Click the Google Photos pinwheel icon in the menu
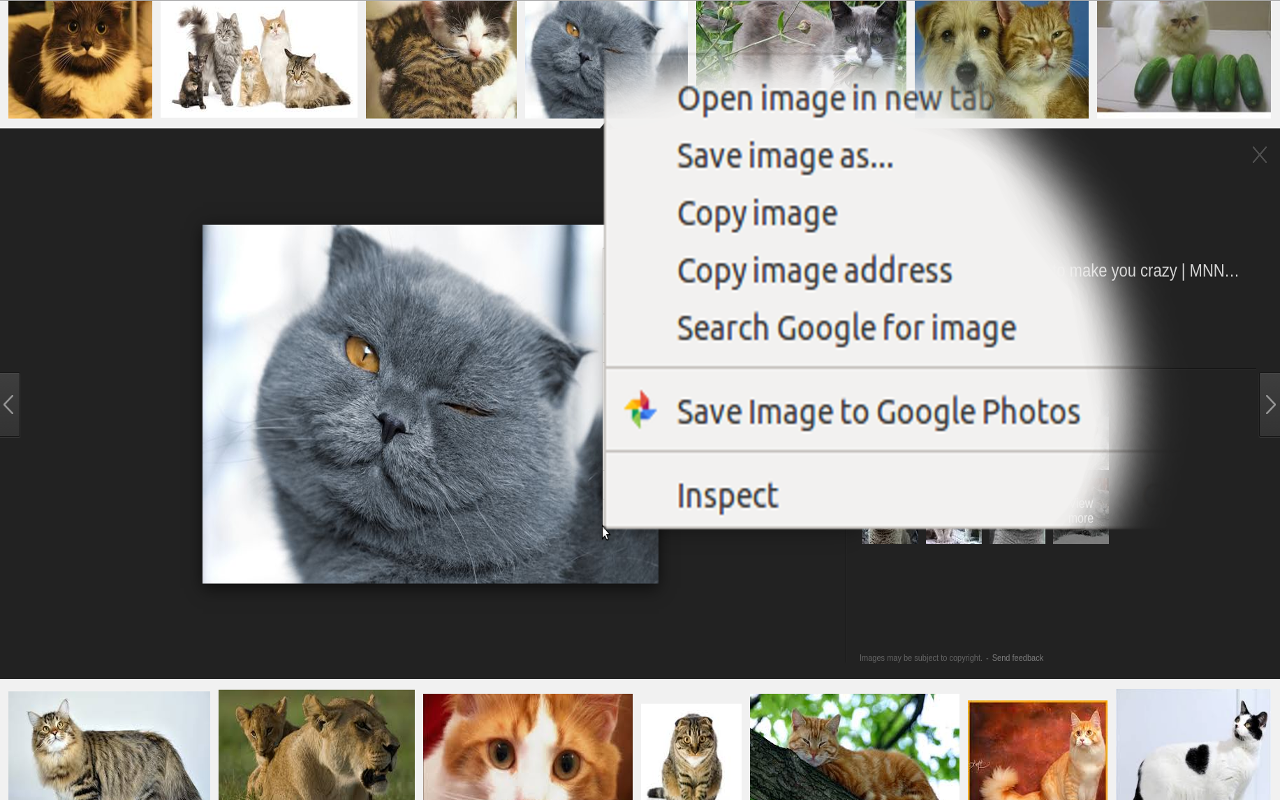Screen dimensions: 1280x800 pos(643,409)
